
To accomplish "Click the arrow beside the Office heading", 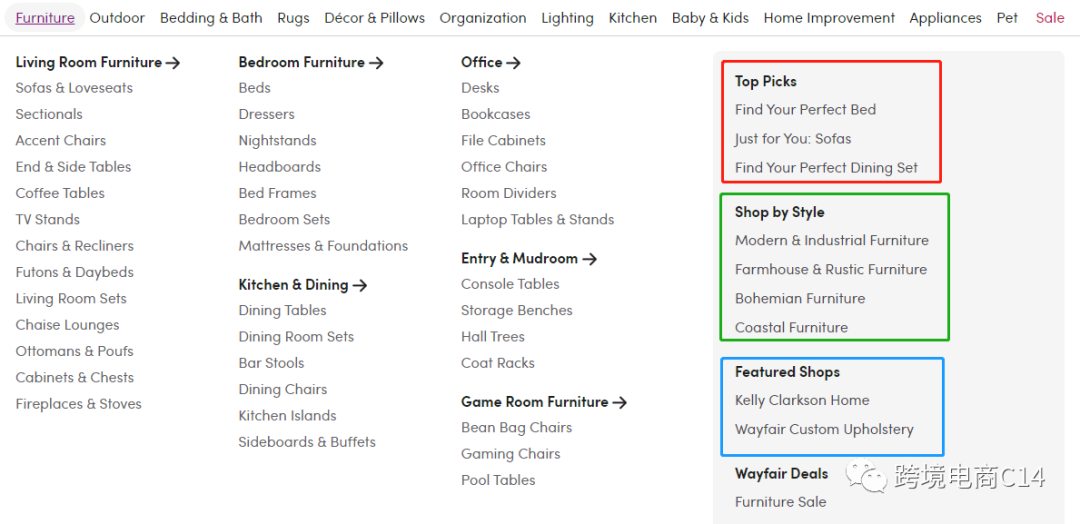I will pos(514,63).
